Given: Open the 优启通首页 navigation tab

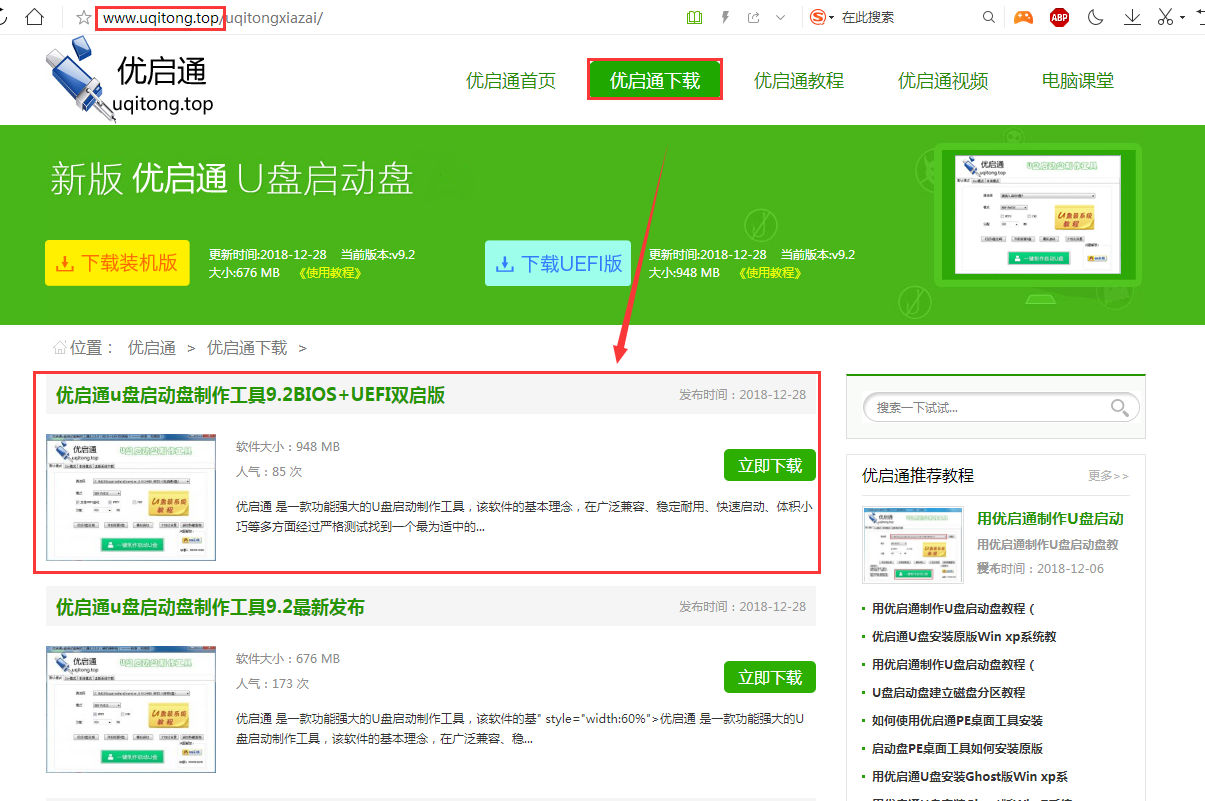Looking at the screenshot, I should pos(511,81).
